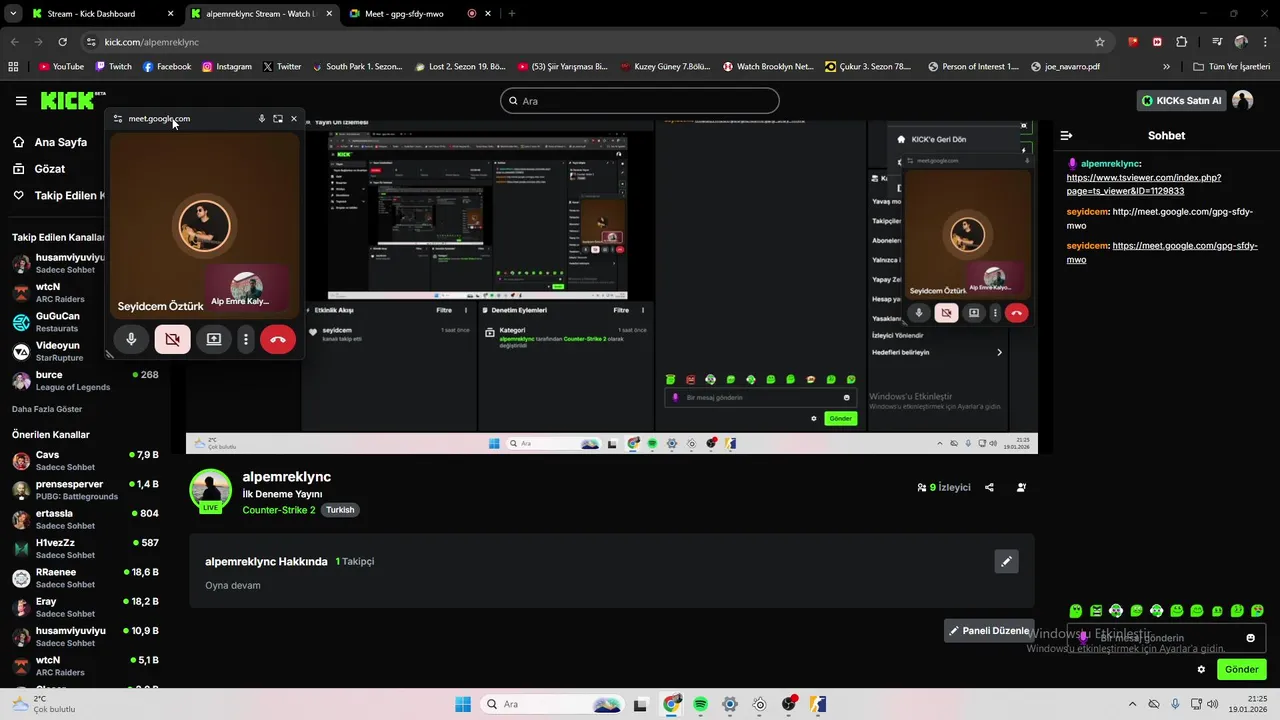Open Gözat in sidebar
1280x720 pixels.
50,169
